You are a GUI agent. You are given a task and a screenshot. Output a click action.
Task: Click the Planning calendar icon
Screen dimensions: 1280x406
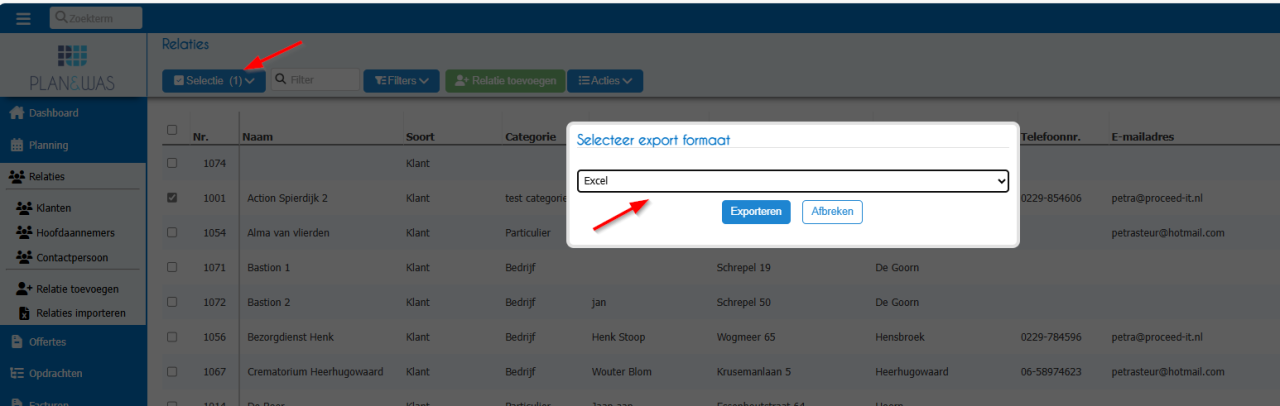tap(17, 145)
